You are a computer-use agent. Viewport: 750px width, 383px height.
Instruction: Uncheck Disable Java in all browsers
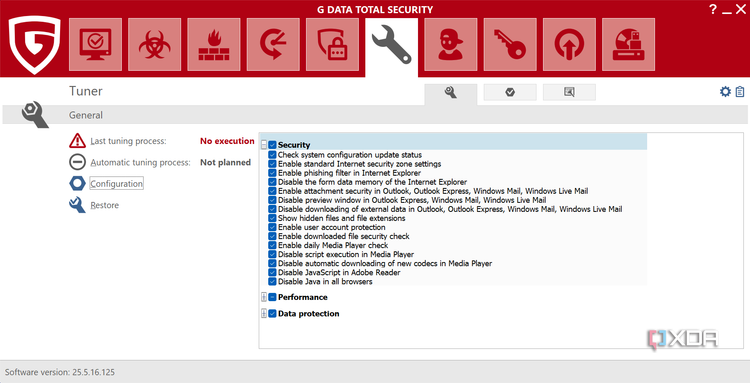[x=272, y=282]
